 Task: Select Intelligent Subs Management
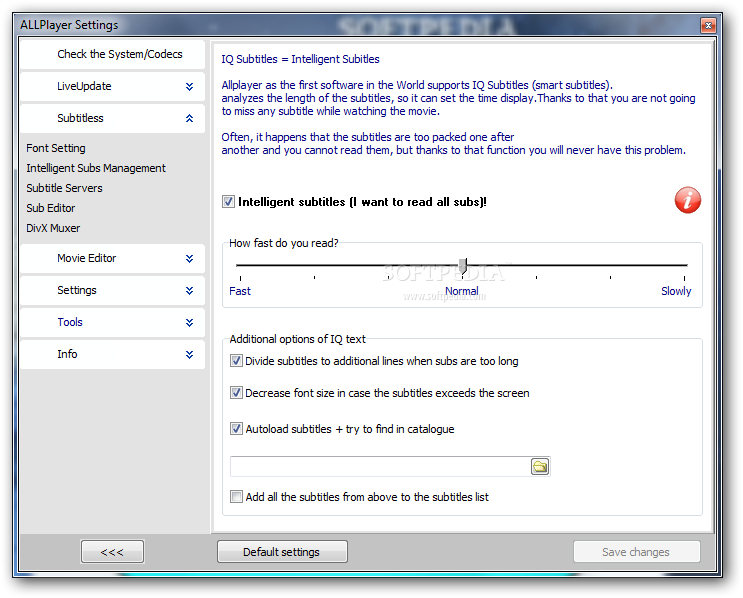point(96,168)
